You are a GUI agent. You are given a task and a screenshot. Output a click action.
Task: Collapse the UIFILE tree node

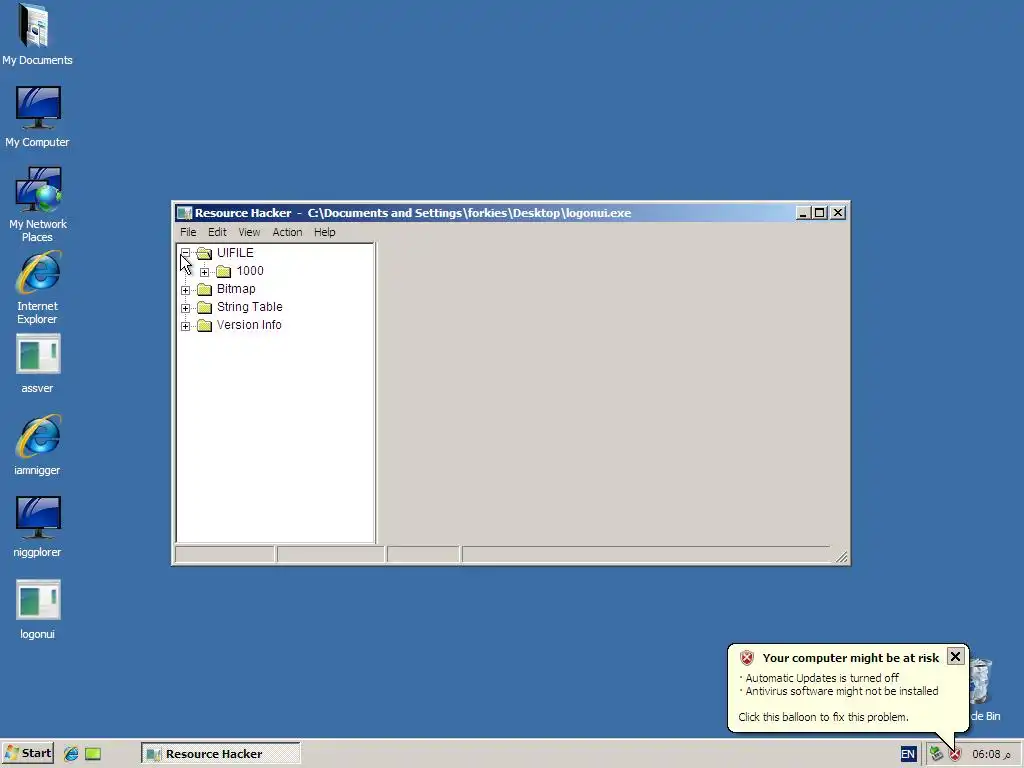coord(185,253)
